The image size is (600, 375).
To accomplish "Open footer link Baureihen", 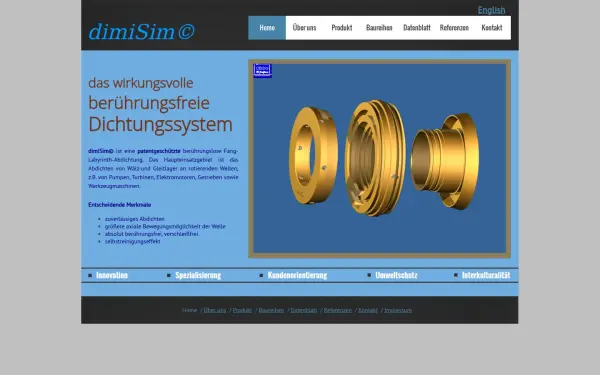I will pos(271,310).
